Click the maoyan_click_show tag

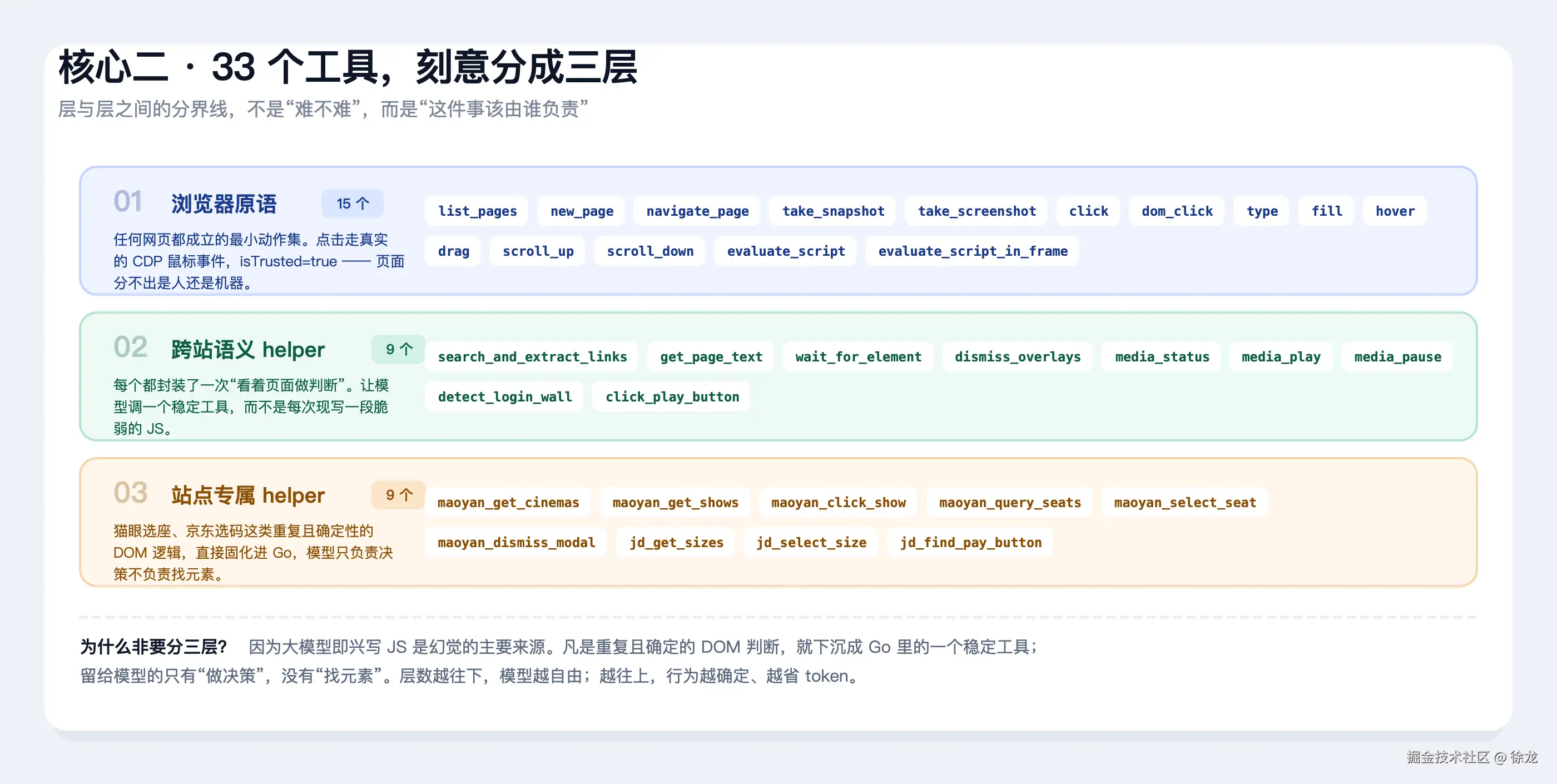click(x=839, y=502)
